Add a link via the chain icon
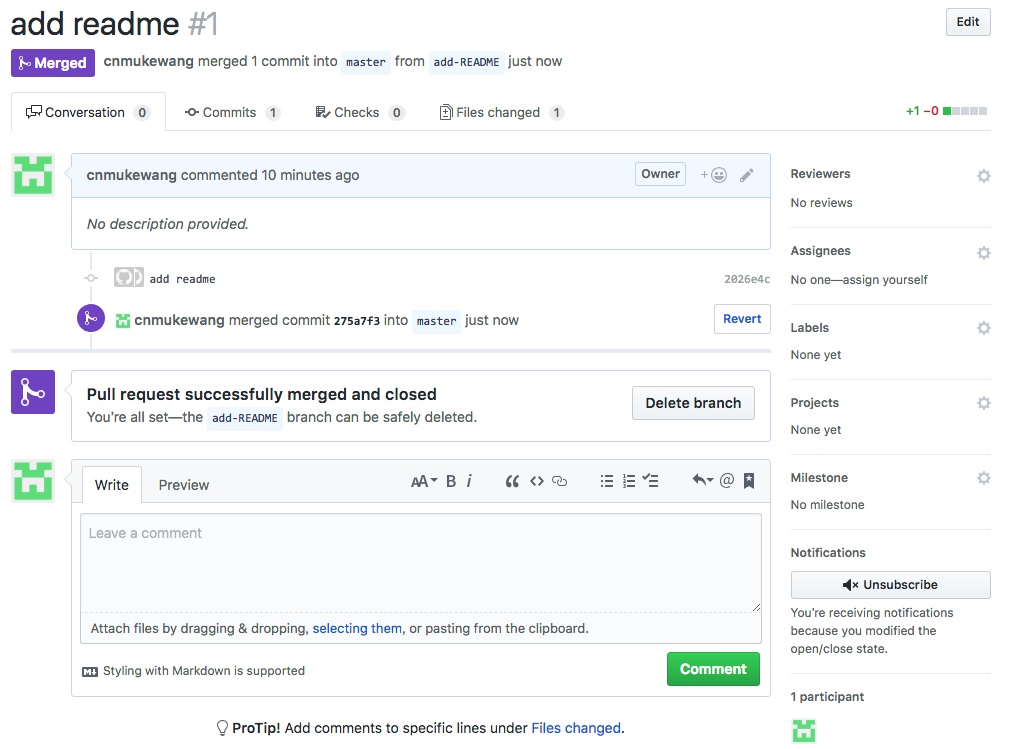 click(x=560, y=481)
